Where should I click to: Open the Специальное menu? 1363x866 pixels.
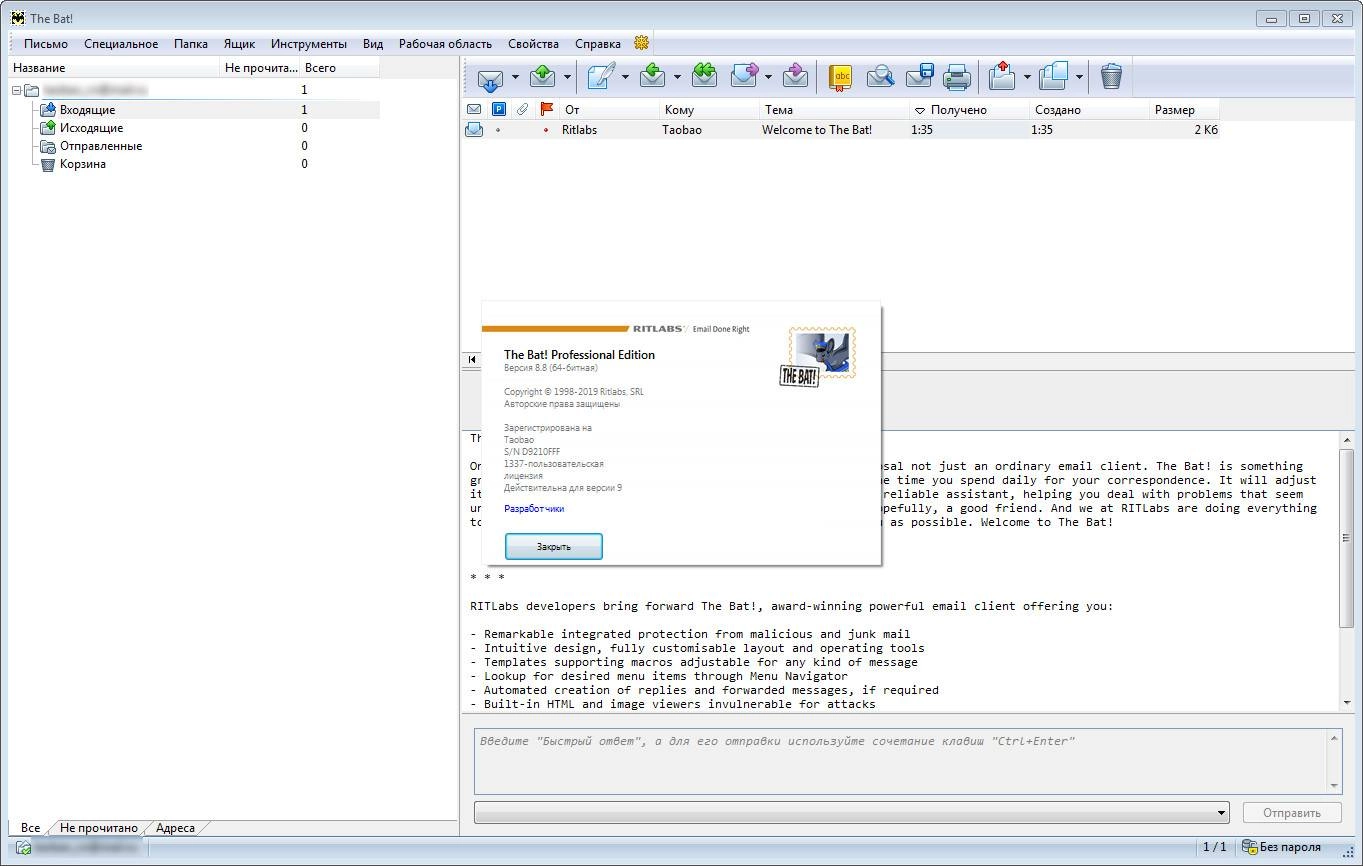pyautogui.click(x=121, y=43)
